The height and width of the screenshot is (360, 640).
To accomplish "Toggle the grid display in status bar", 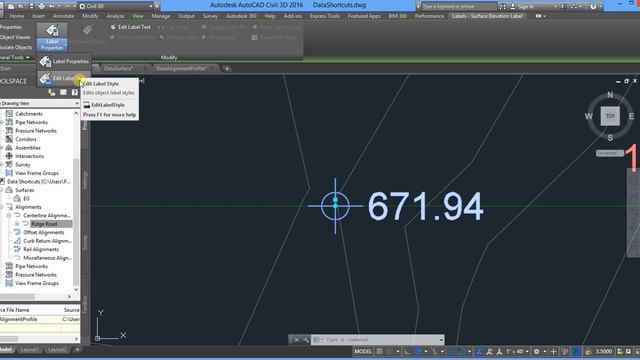I will click(380, 351).
